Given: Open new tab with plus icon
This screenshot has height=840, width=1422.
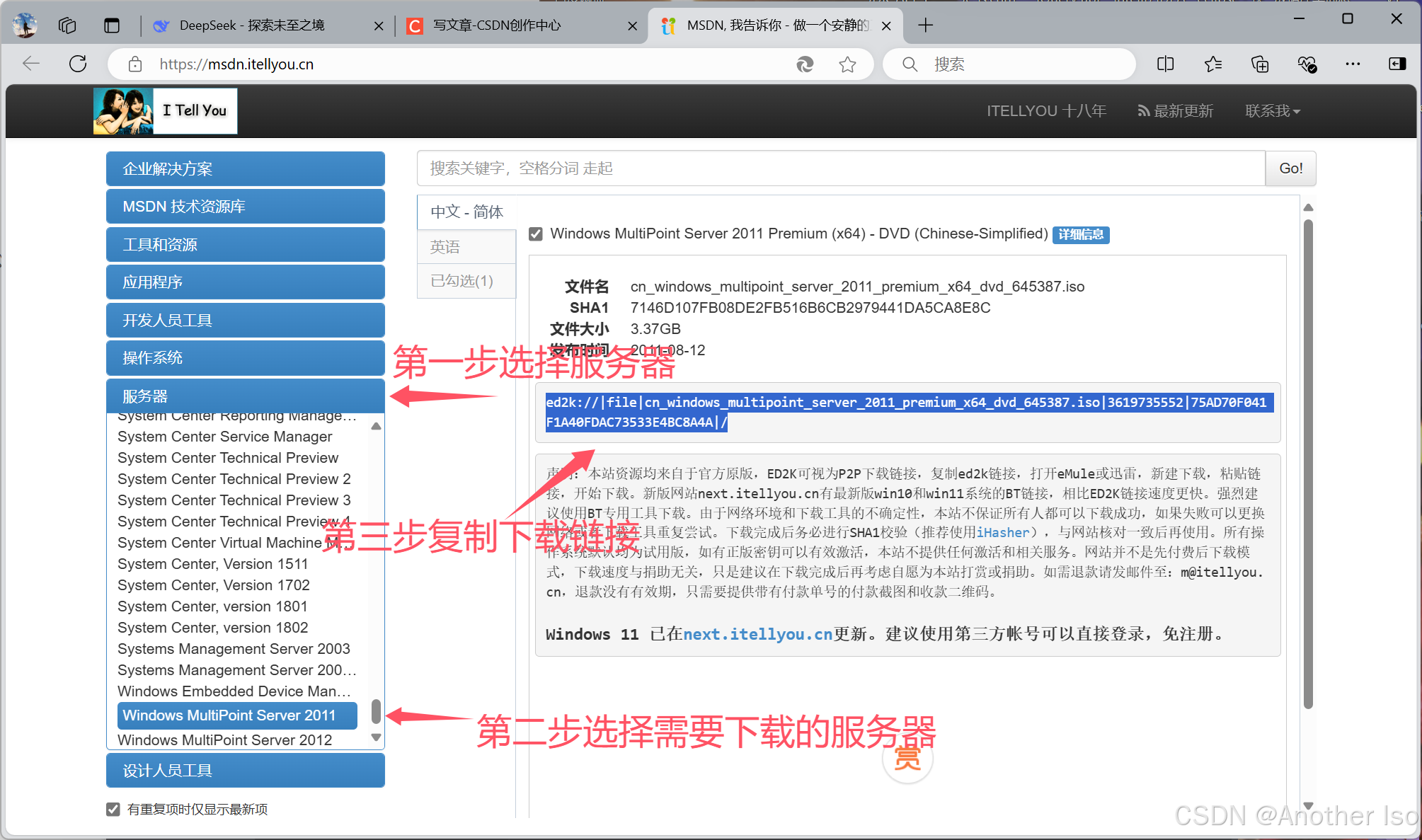Looking at the screenshot, I should pos(925,25).
